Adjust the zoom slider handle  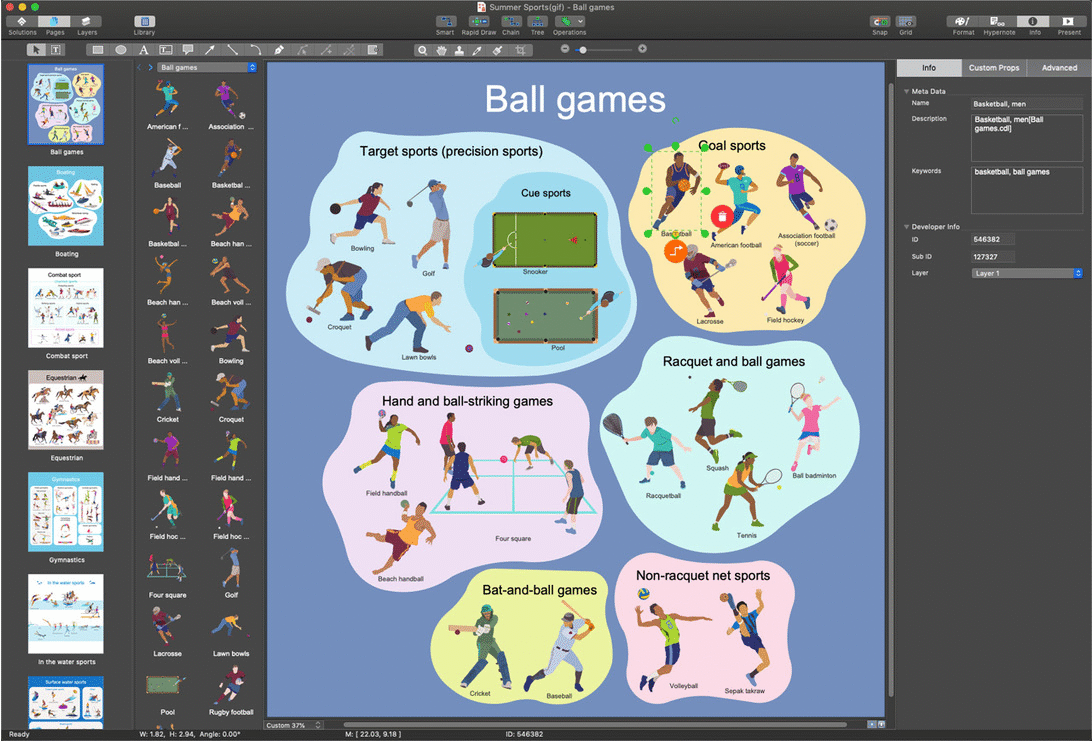(583, 49)
